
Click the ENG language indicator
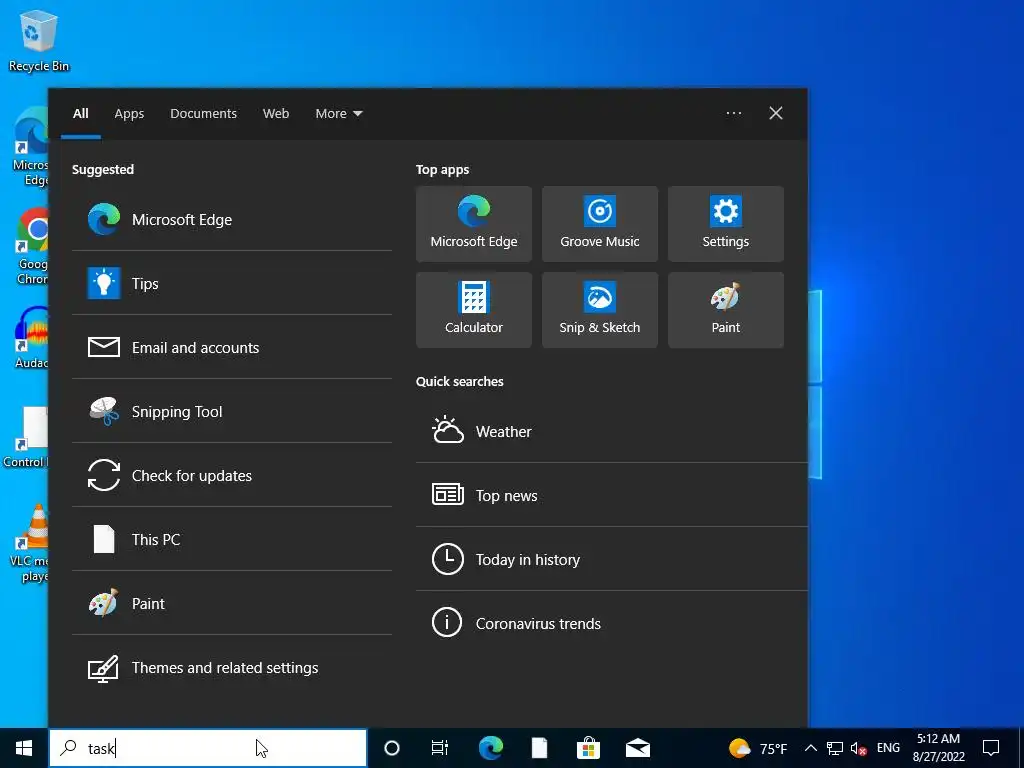point(888,748)
